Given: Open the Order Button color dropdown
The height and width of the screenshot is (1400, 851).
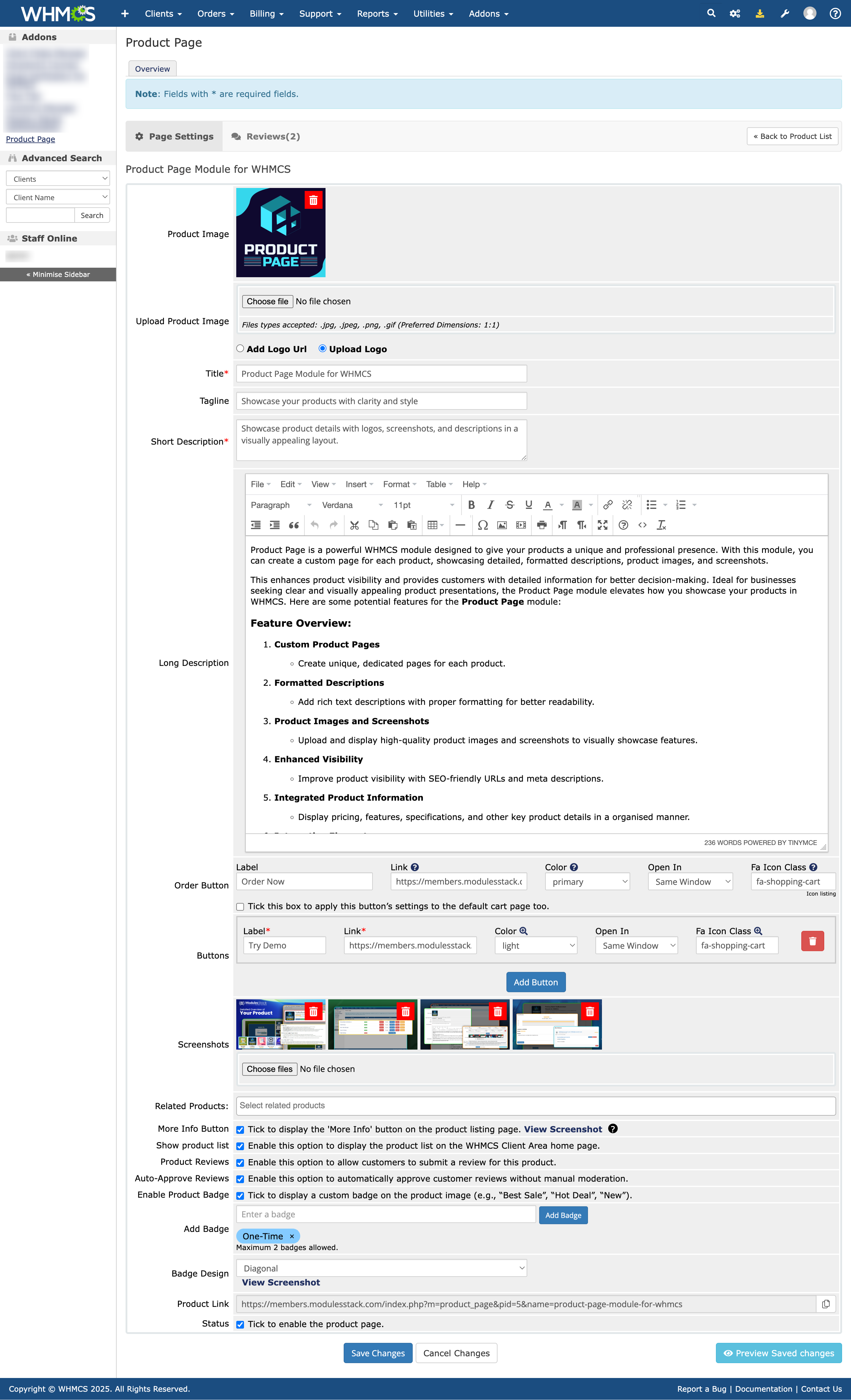Looking at the screenshot, I should coord(587,882).
